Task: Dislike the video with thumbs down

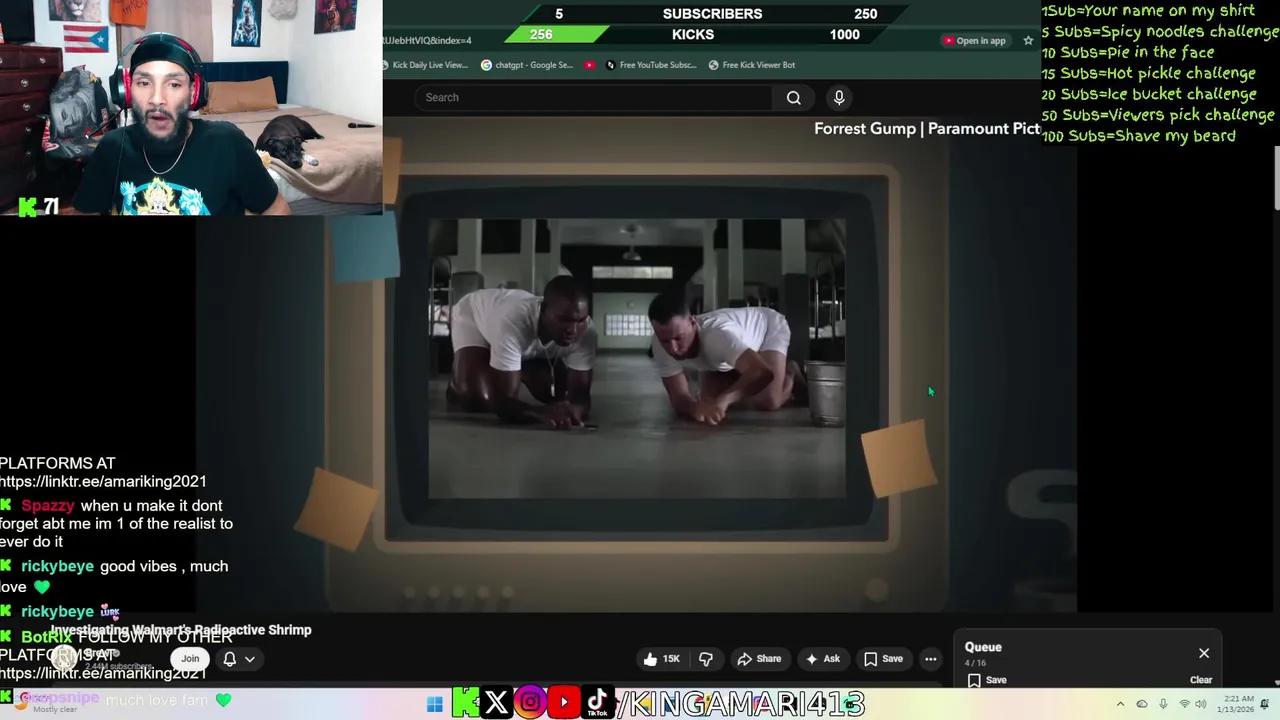Action: point(706,659)
